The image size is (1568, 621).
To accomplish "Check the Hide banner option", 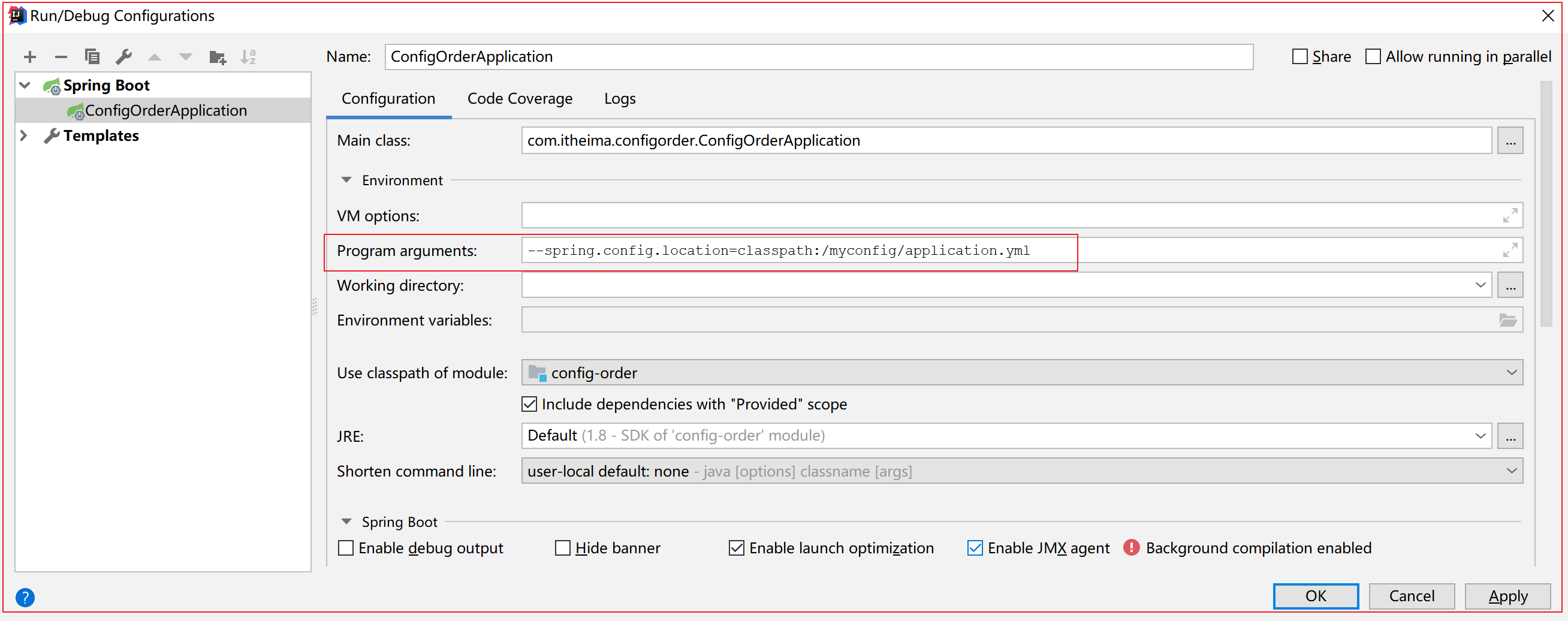I will (x=562, y=548).
